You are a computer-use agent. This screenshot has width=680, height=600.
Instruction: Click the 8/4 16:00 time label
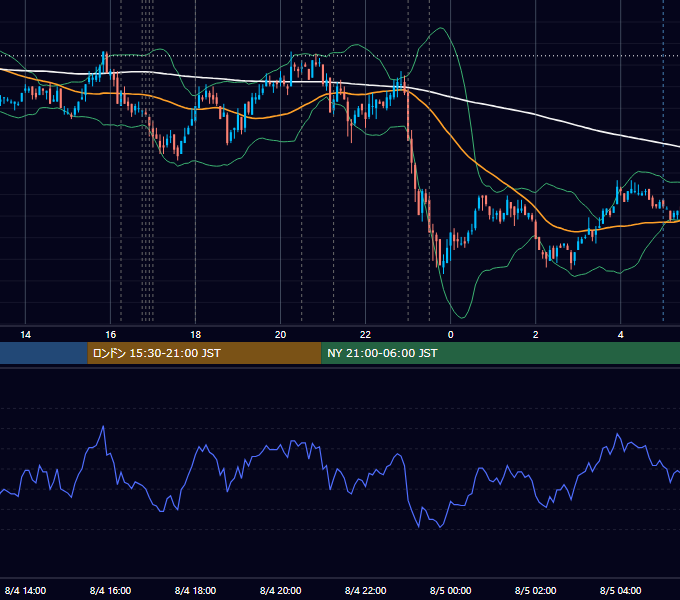click(111, 590)
